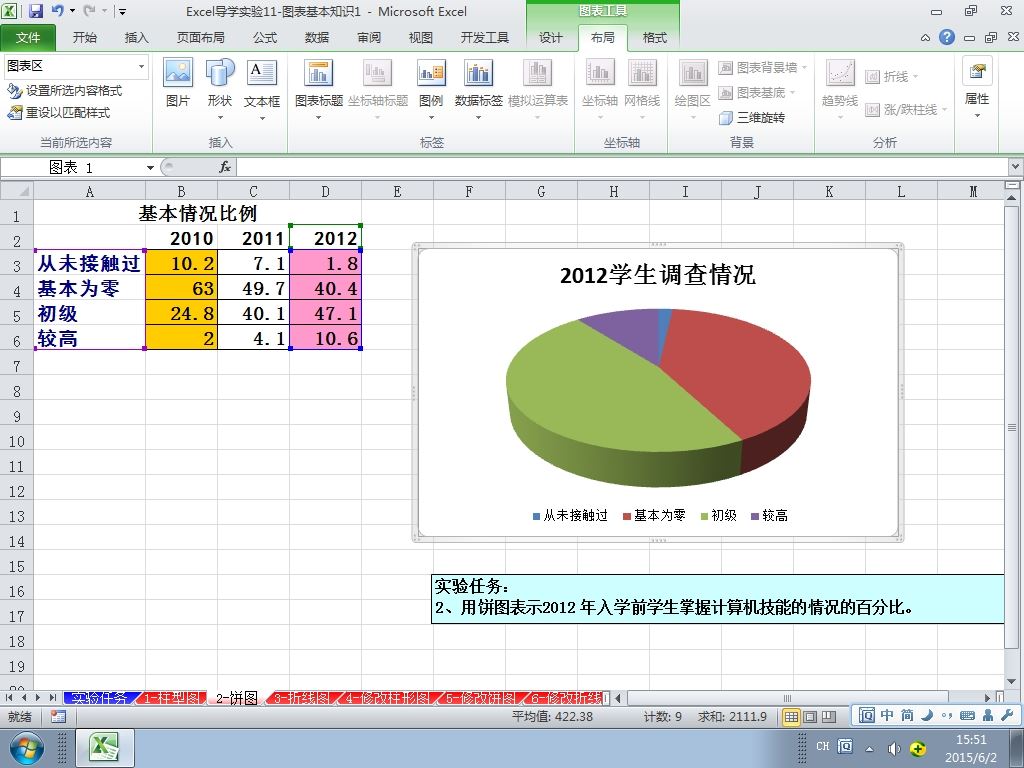This screenshot has width=1024, height=768.
Task: Open the 数据标签 data labels menu
Action: coord(479,89)
